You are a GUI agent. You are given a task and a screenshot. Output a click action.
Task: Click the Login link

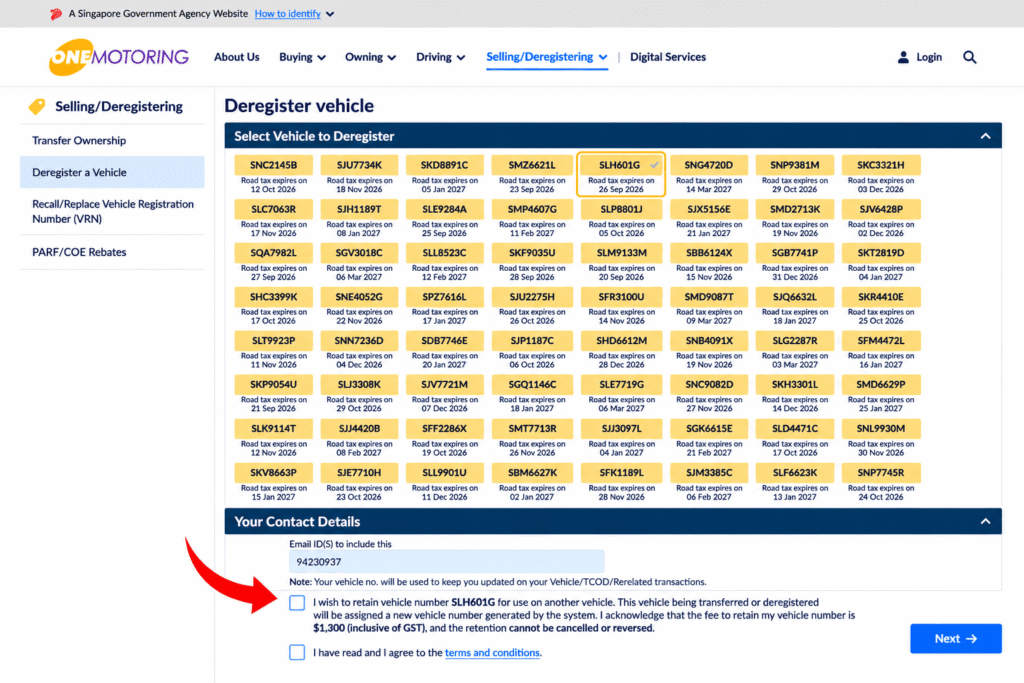[929, 57]
